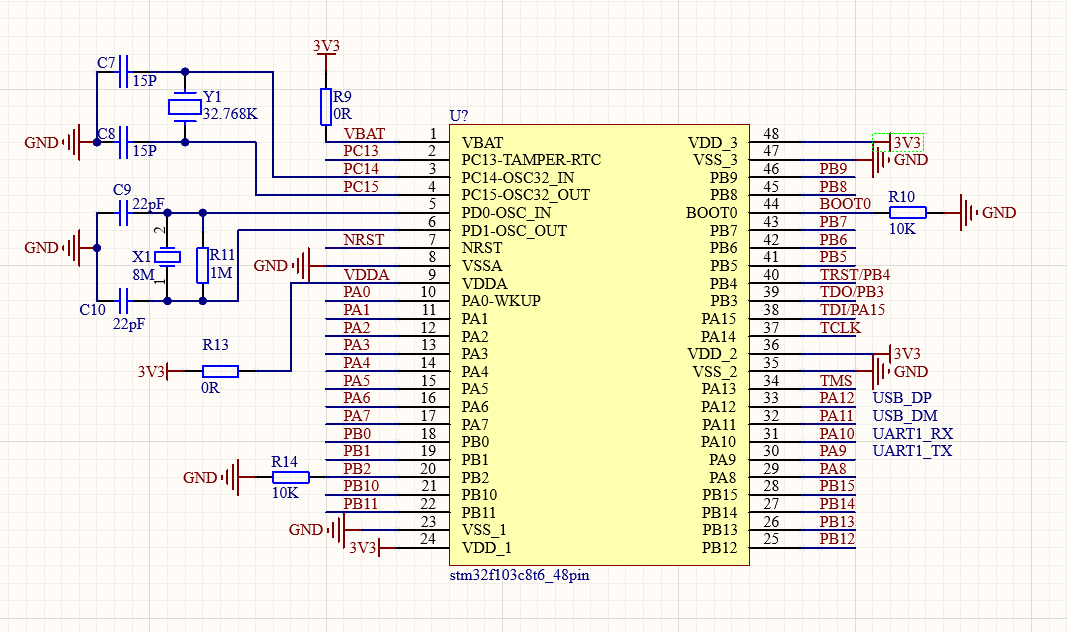Select resistor R13 body
Screen dimensions: 1067x632
click(x=220, y=371)
